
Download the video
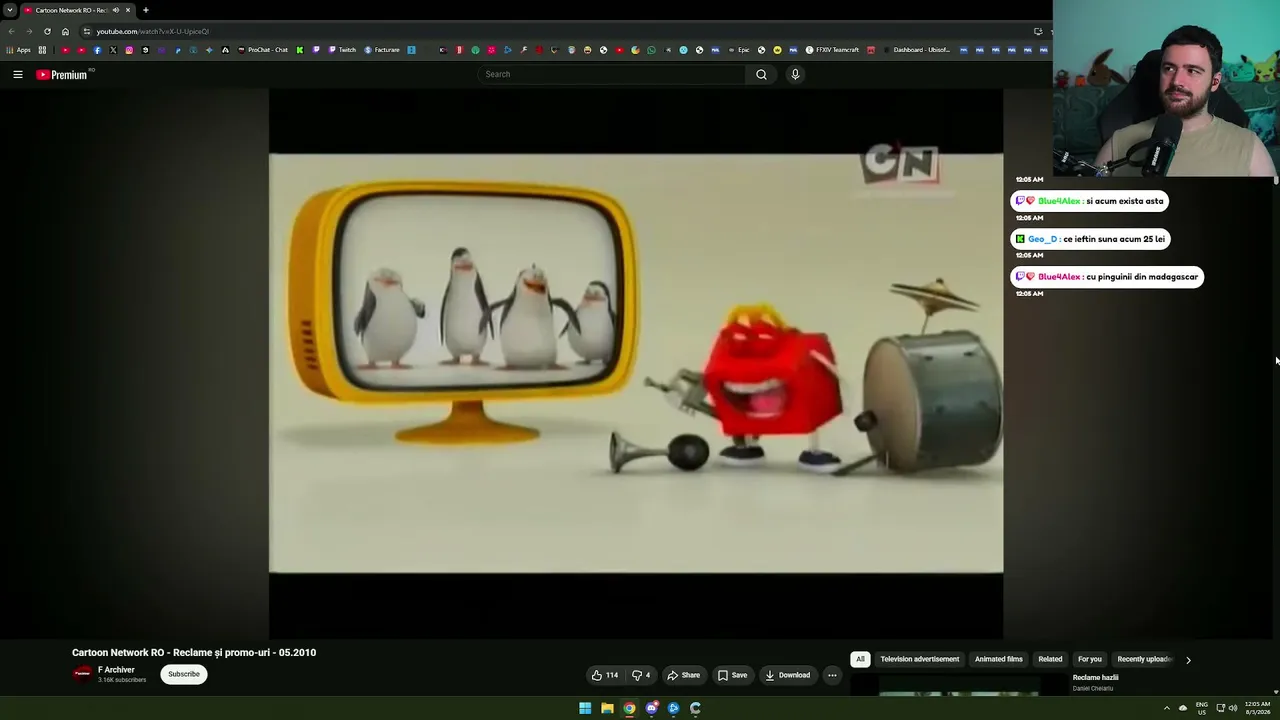[x=788, y=675]
